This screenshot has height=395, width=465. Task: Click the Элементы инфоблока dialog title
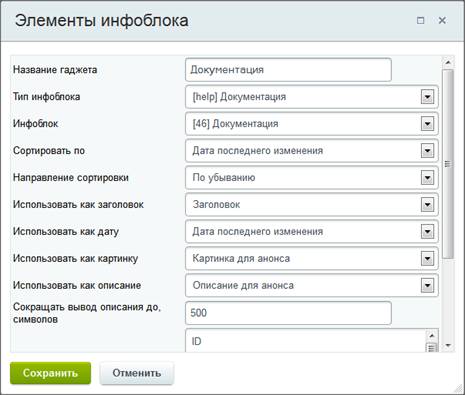pyautogui.click(x=102, y=21)
